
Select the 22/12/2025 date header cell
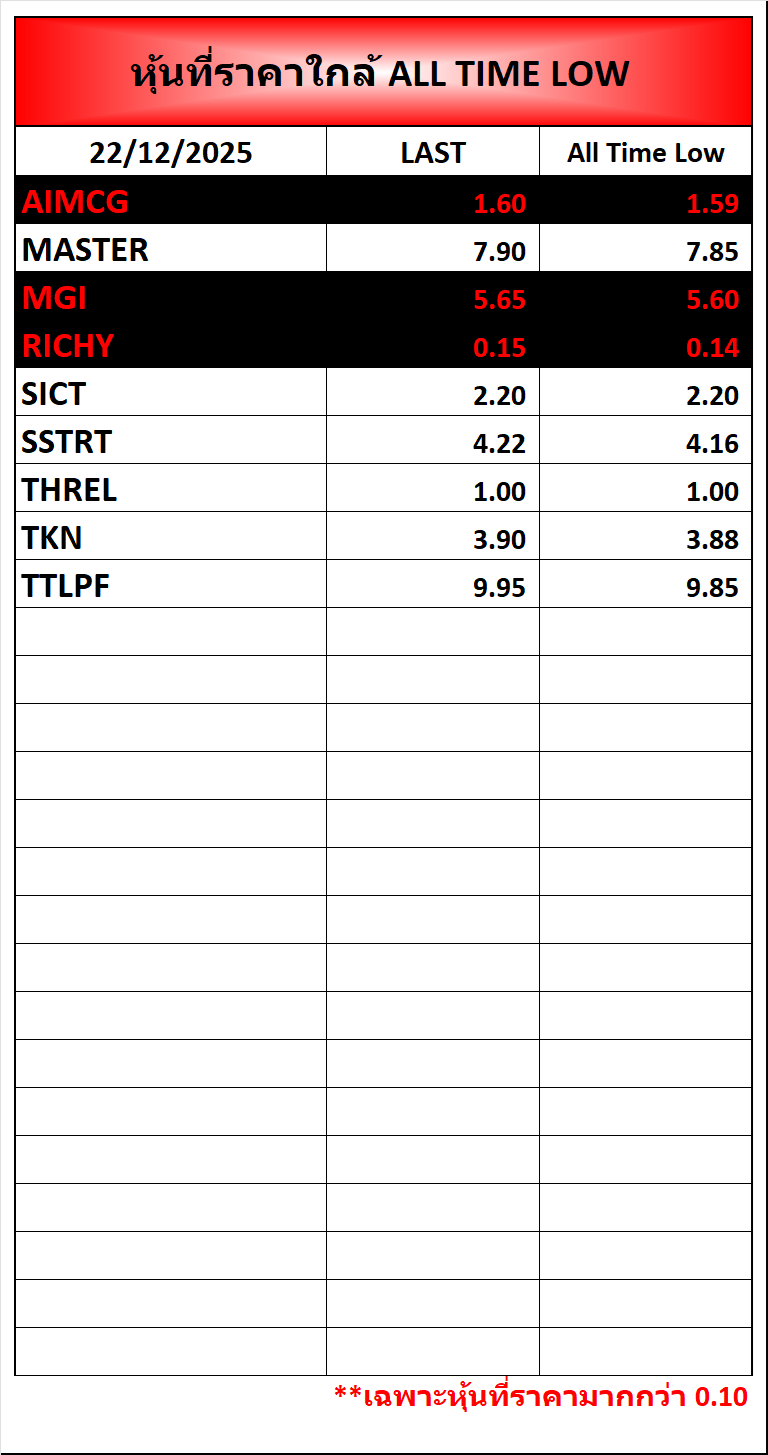click(x=171, y=153)
